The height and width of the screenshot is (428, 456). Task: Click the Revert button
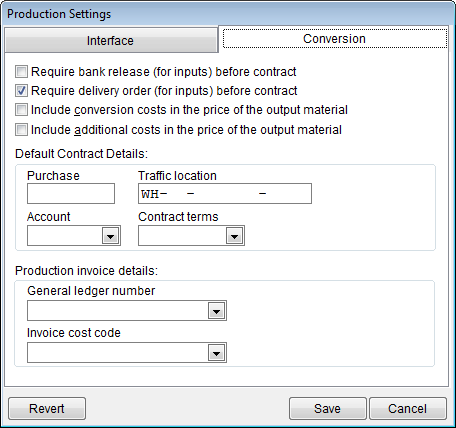coord(47,409)
